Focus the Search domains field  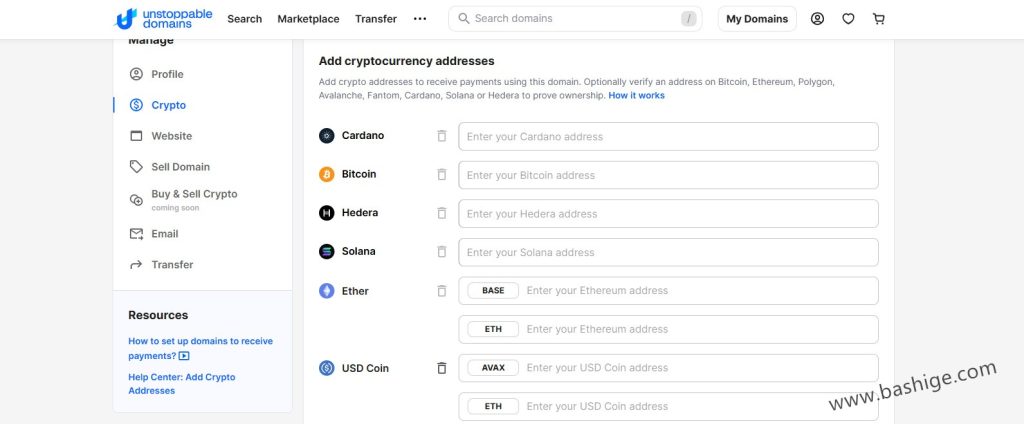tap(575, 19)
